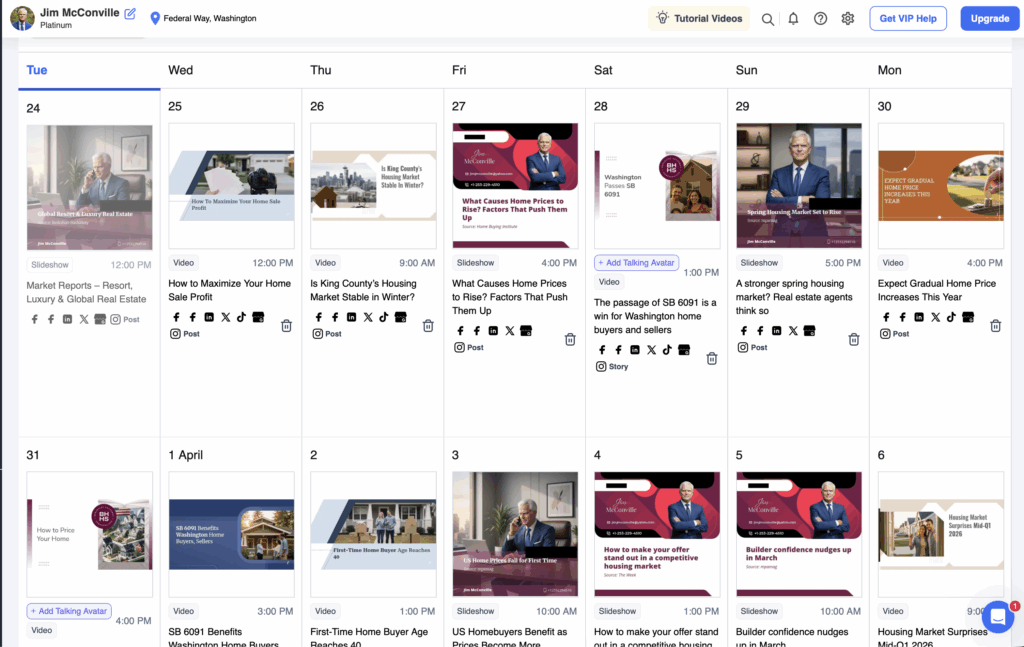Image resolution: width=1024 pixels, height=647 pixels.
Task: Click trash icon on Monday 30 post
Action: [995, 325]
